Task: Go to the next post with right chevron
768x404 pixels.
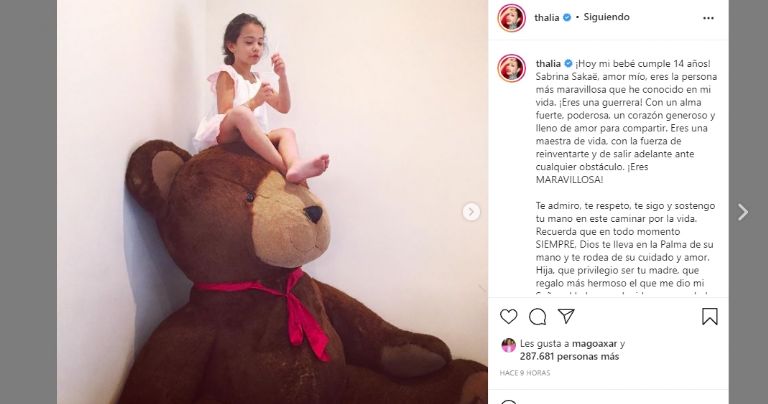Action: click(x=743, y=212)
